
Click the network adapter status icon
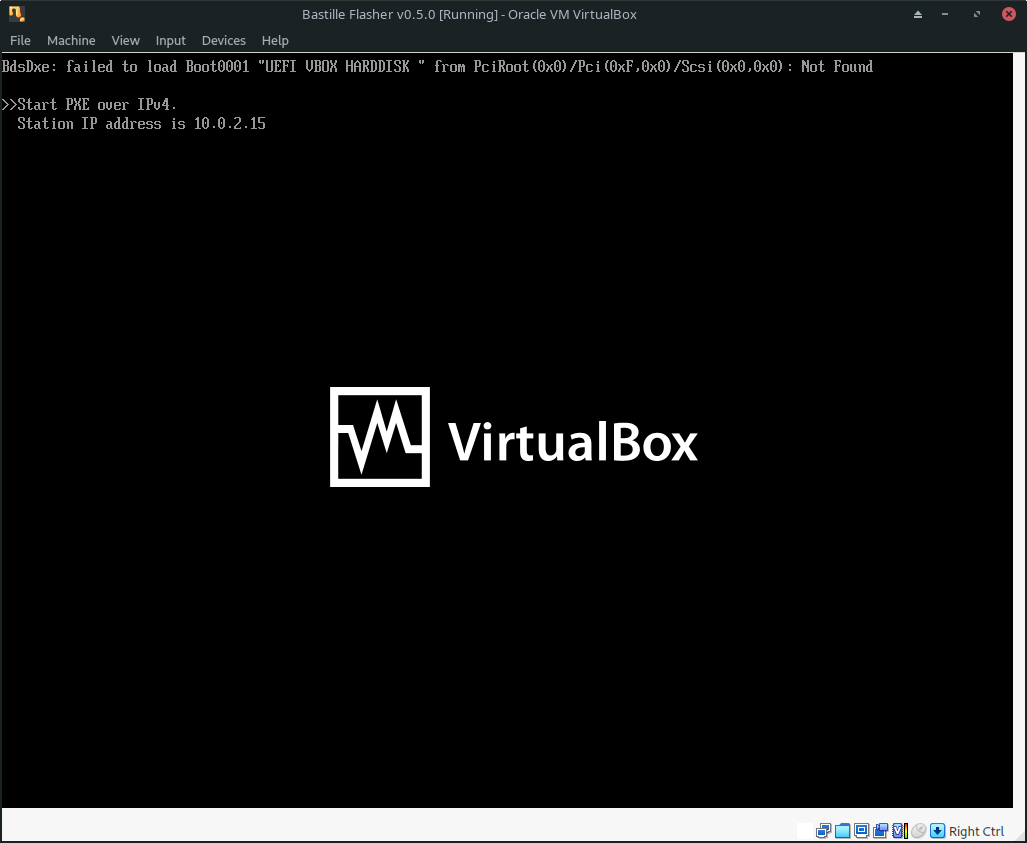tap(823, 831)
